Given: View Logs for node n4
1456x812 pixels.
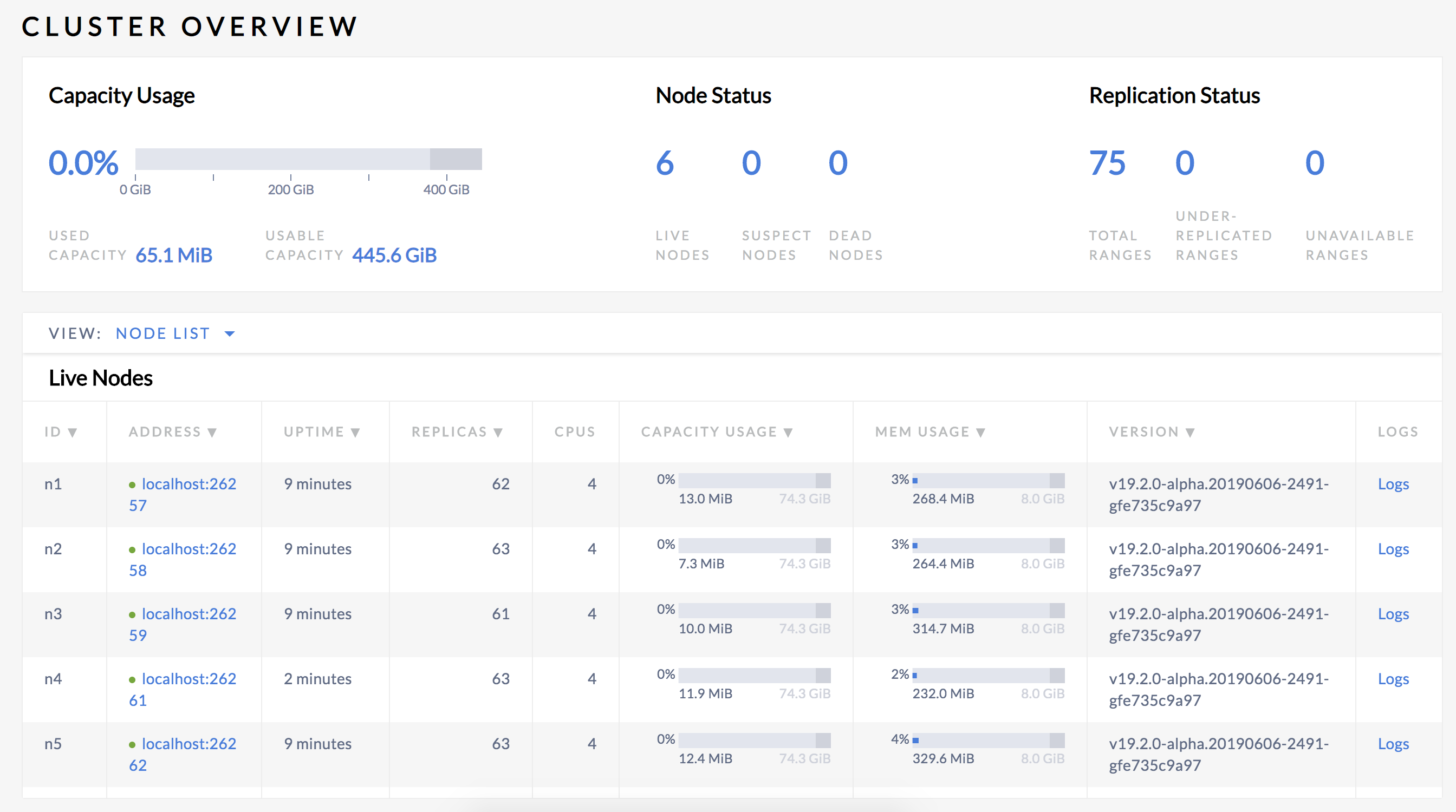Looking at the screenshot, I should pos(1393,679).
